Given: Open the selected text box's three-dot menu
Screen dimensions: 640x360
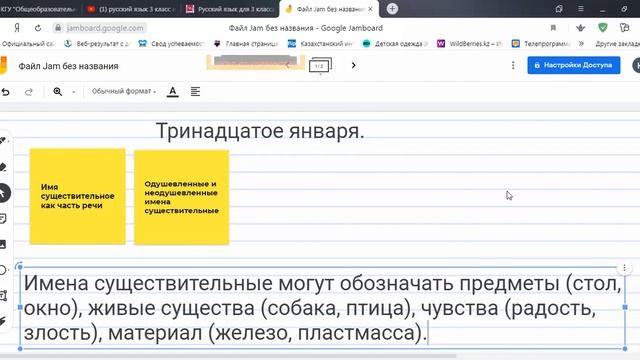Looking at the screenshot, I should point(624,268).
